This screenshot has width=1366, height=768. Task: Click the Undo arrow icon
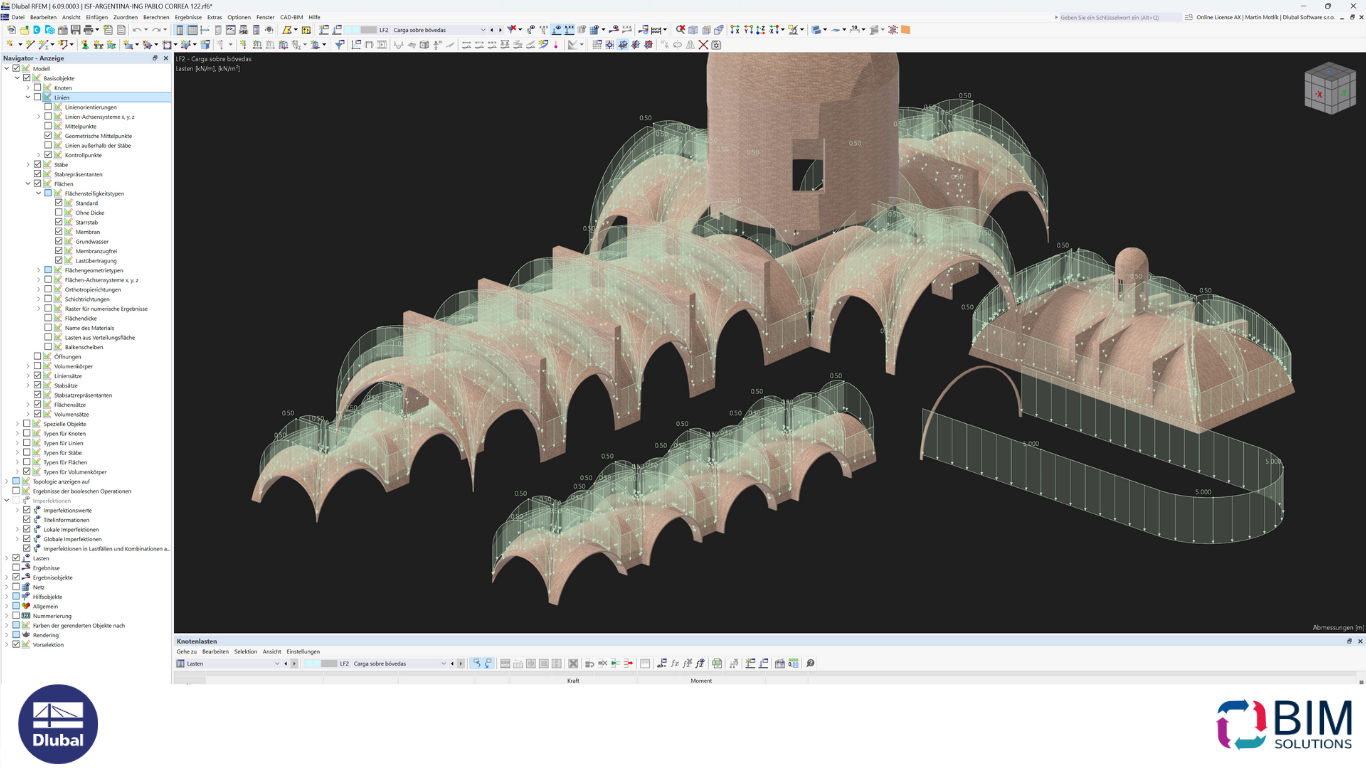tap(136, 30)
